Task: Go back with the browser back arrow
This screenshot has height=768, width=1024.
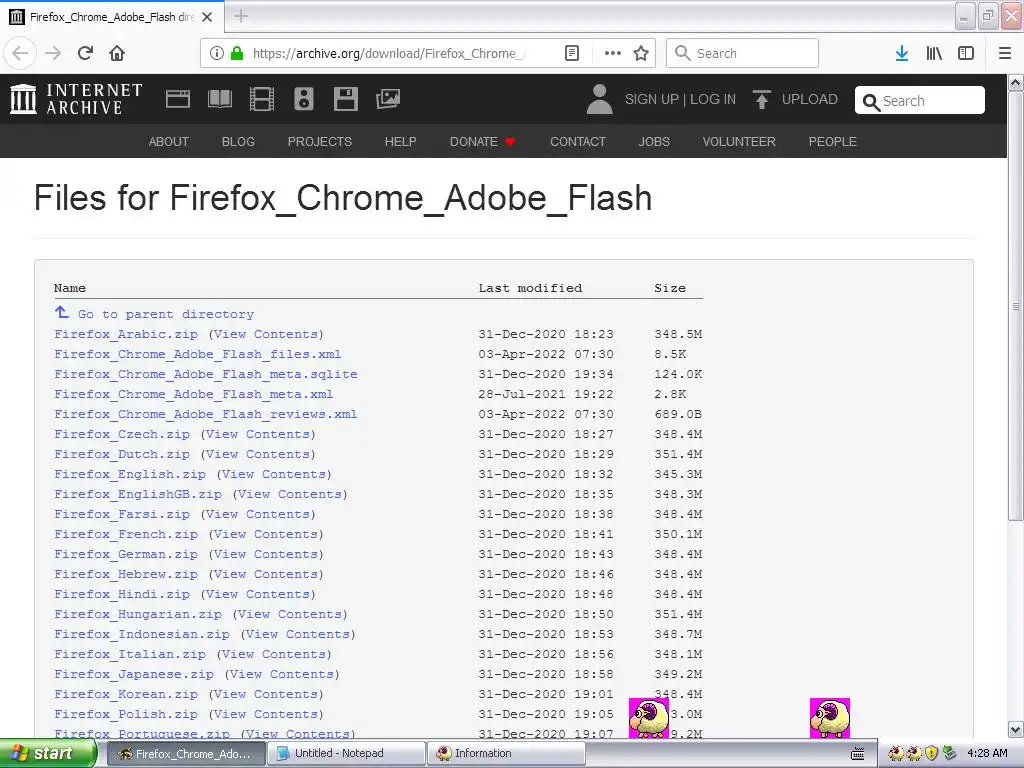Action: (20, 53)
